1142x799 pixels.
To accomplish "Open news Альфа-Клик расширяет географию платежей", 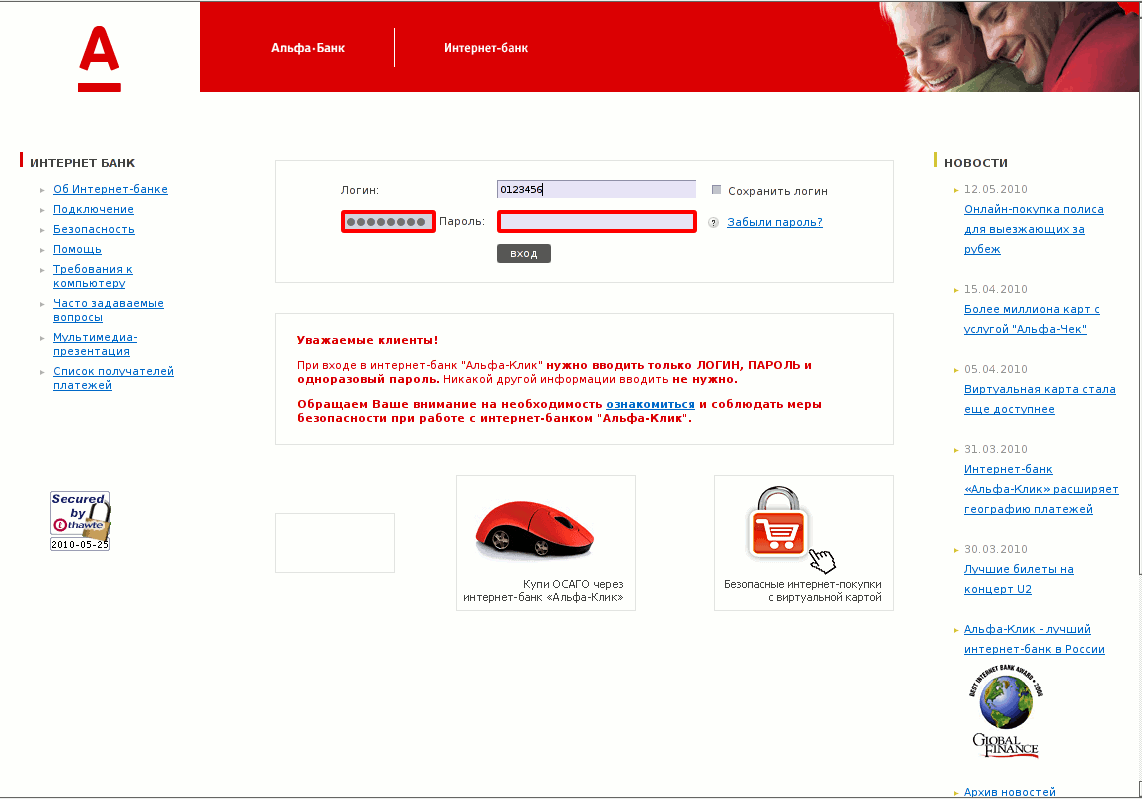I will pos(1041,489).
